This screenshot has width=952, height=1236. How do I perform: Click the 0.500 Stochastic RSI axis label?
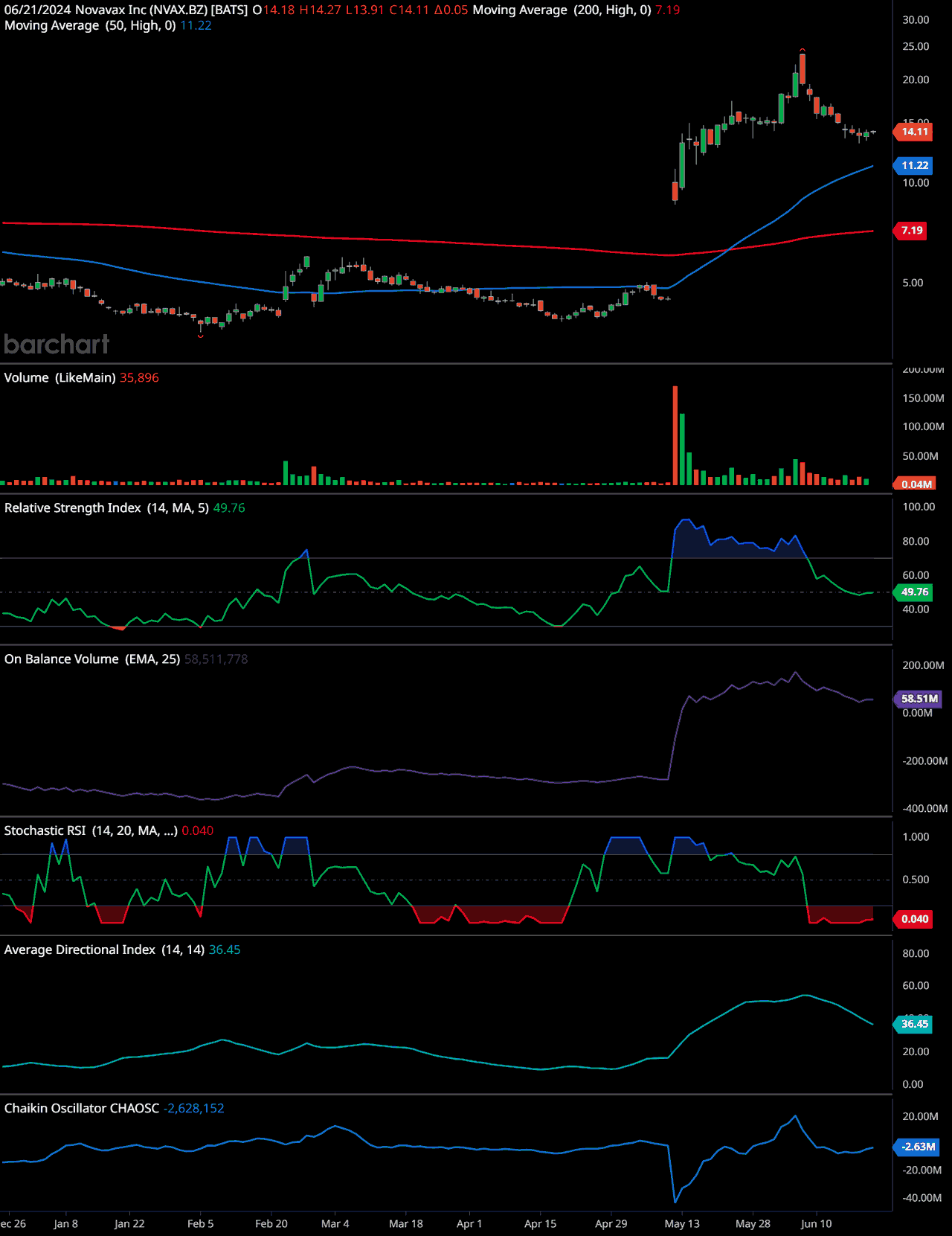(916, 880)
